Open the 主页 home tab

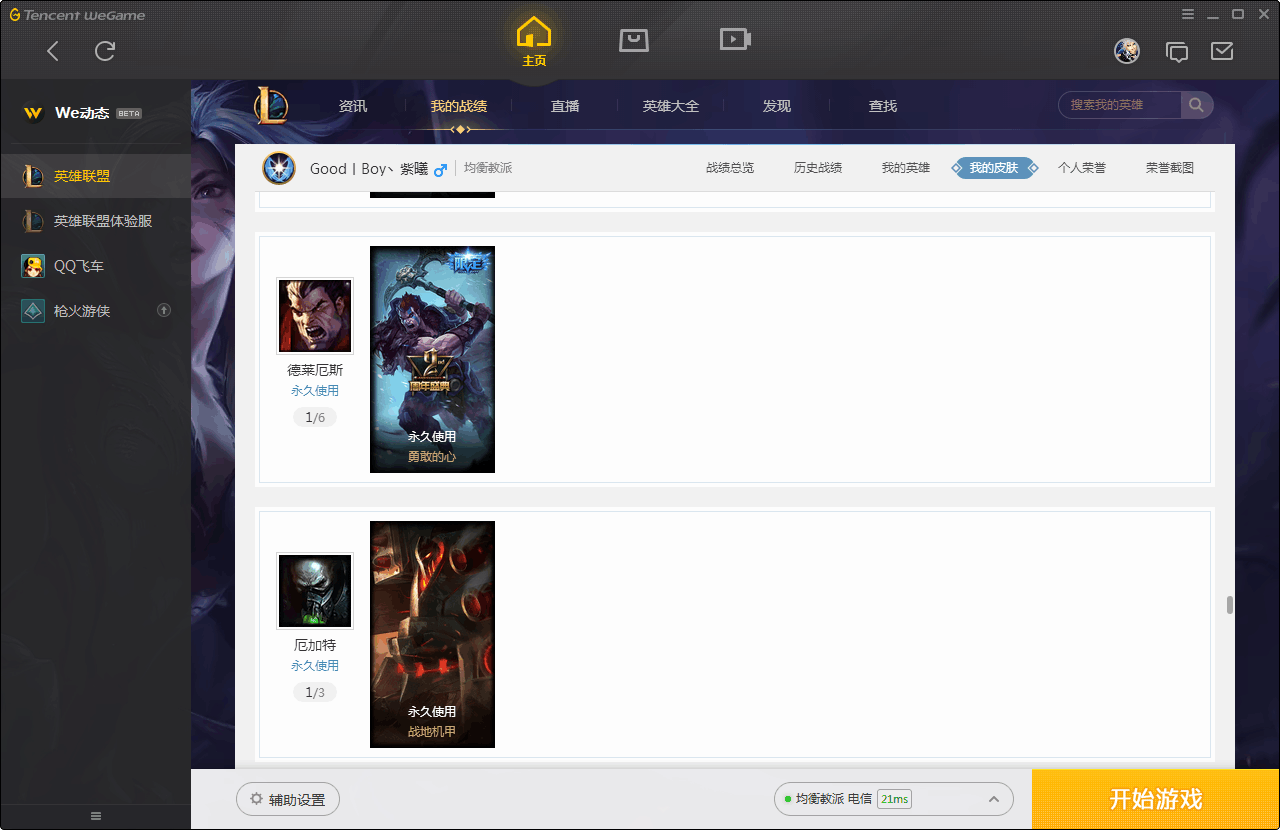[x=534, y=42]
